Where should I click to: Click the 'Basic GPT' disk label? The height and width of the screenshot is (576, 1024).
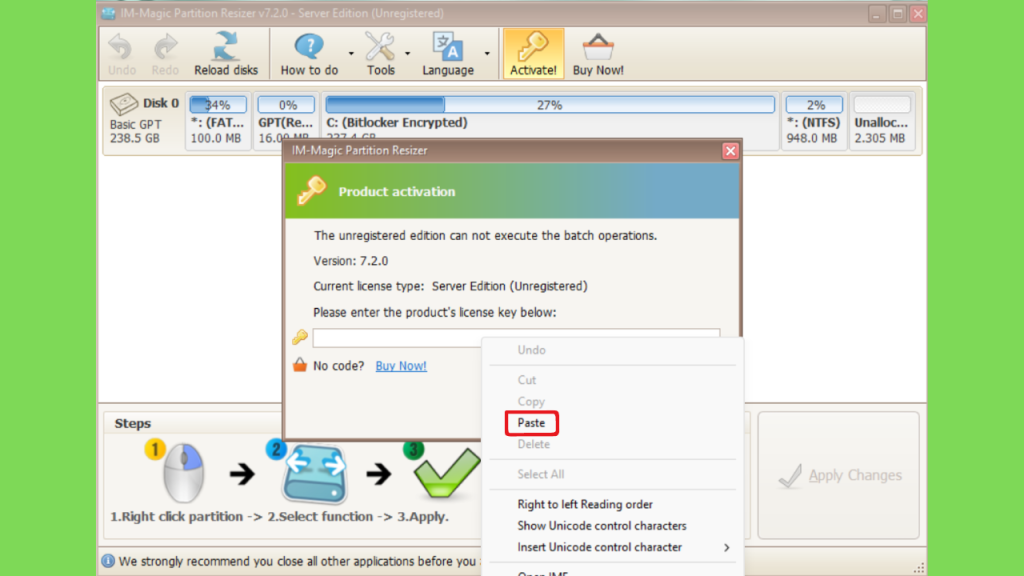click(135, 124)
